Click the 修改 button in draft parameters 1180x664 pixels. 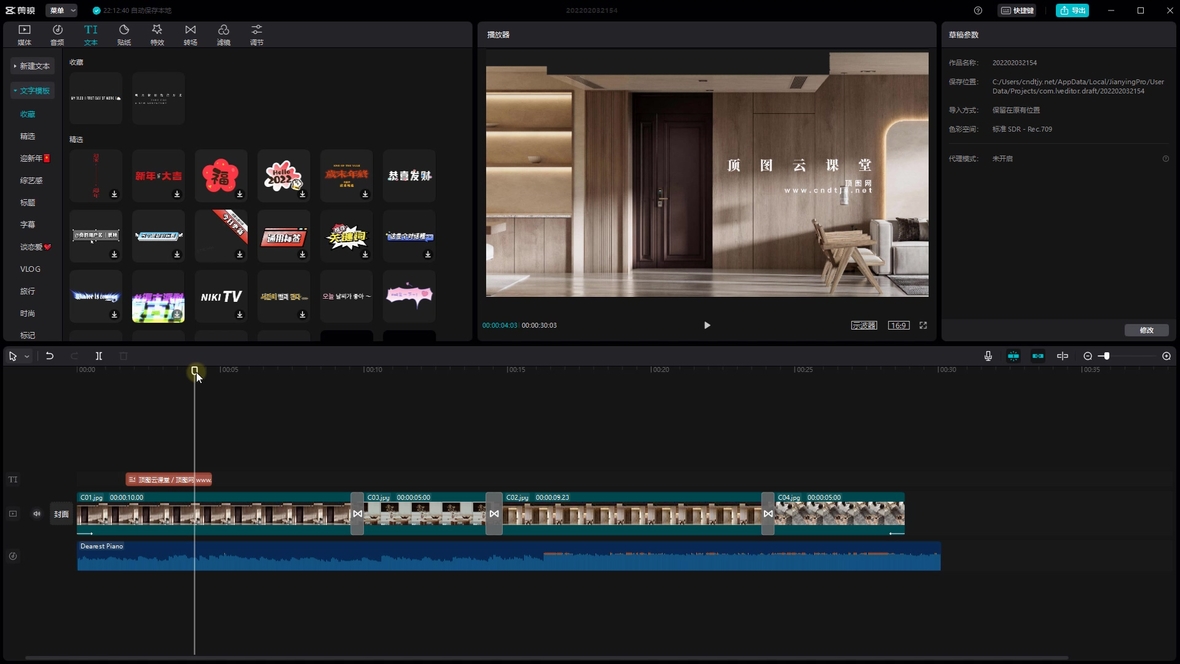1146,330
